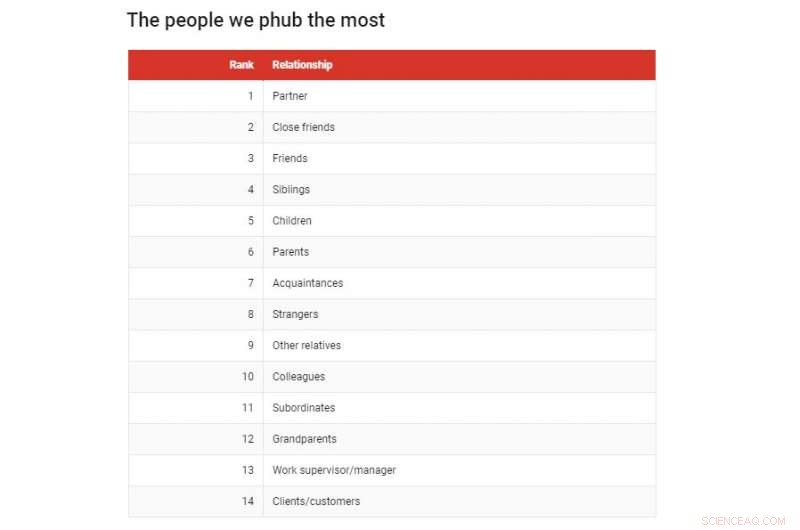The width and height of the screenshot is (800, 530).
Task: Select the Subordinates entry
Action: click(303, 408)
